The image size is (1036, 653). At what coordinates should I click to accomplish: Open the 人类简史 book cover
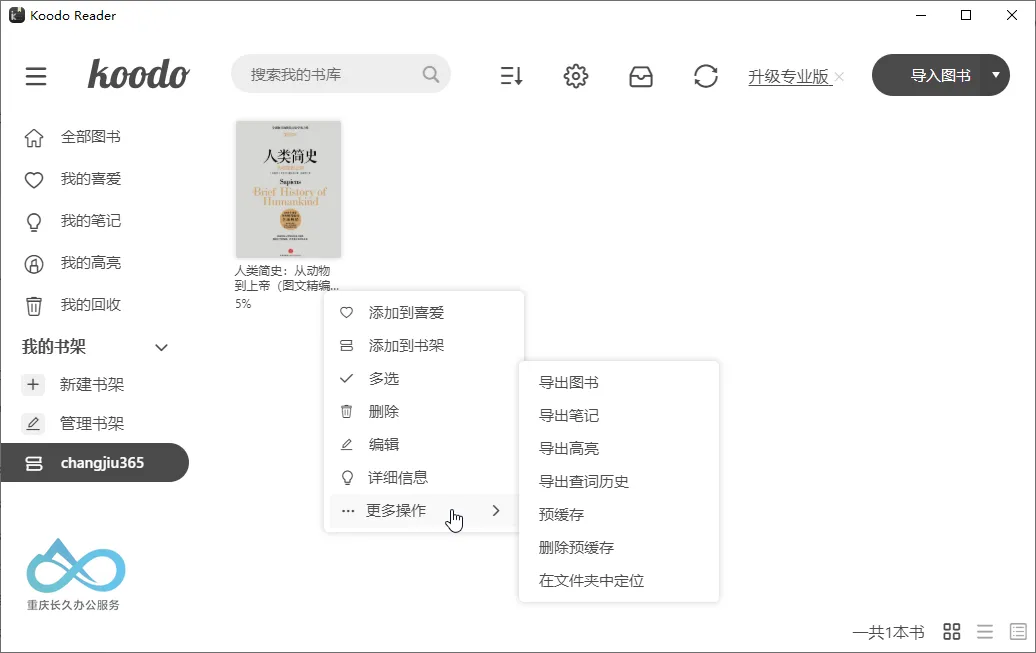289,189
